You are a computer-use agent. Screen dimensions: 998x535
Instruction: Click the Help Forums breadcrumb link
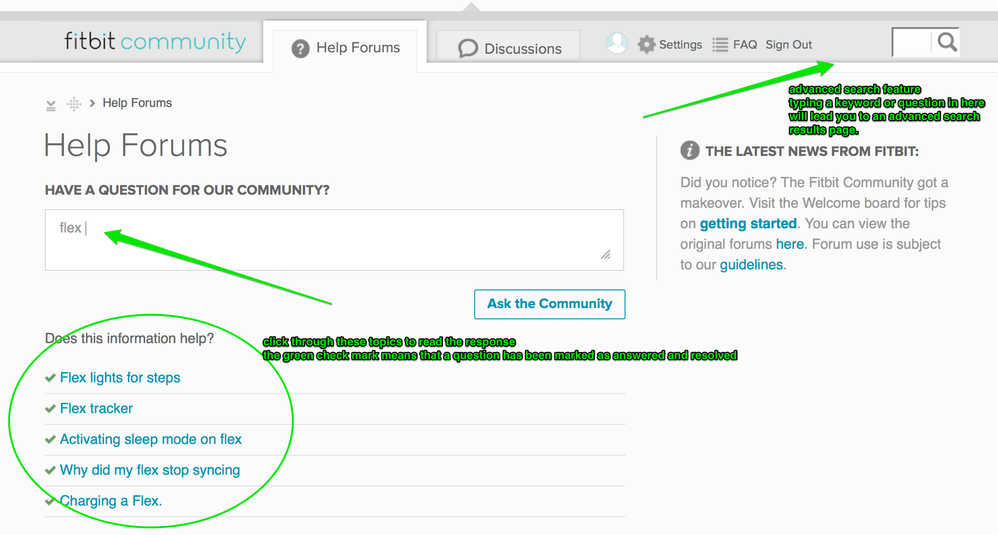pos(137,103)
